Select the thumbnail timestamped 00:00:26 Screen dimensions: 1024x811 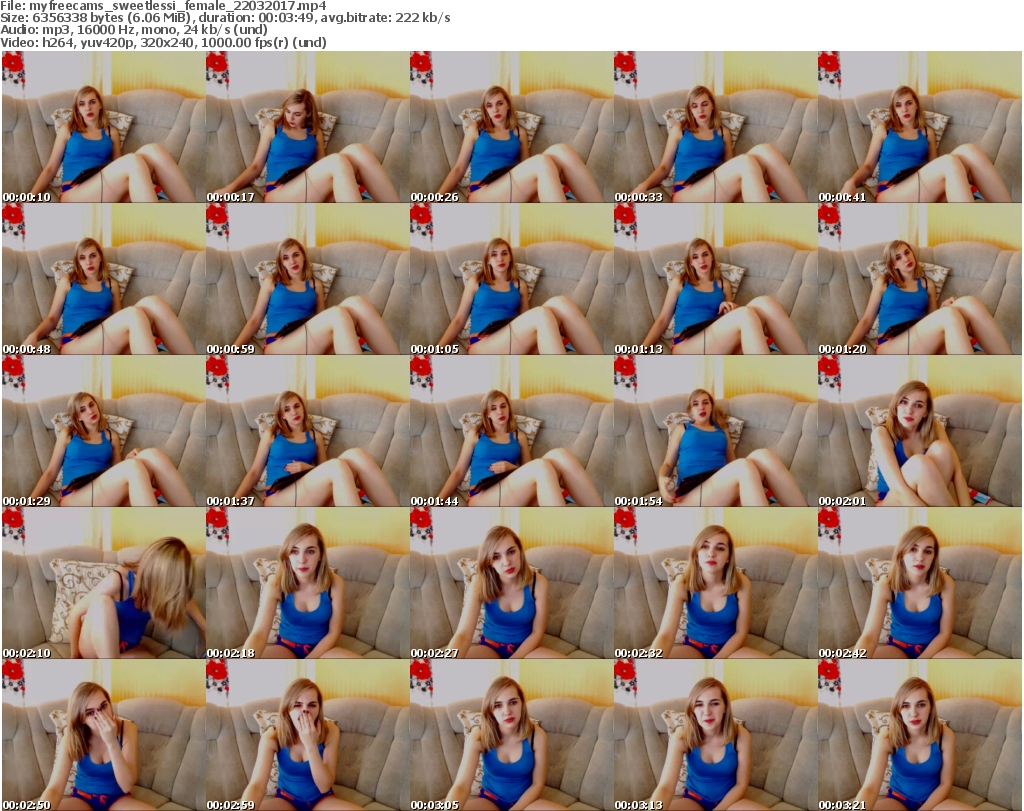(511, 127)
